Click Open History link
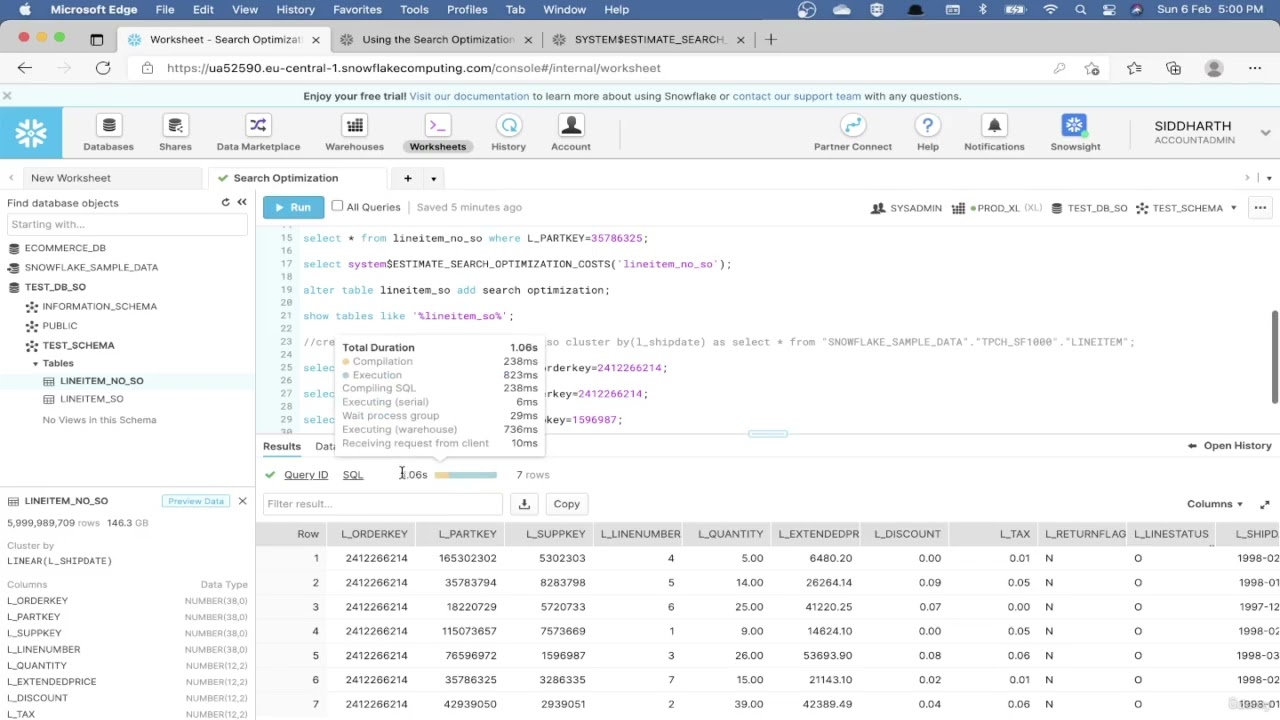1280x720 pixels. point(1229,446)
